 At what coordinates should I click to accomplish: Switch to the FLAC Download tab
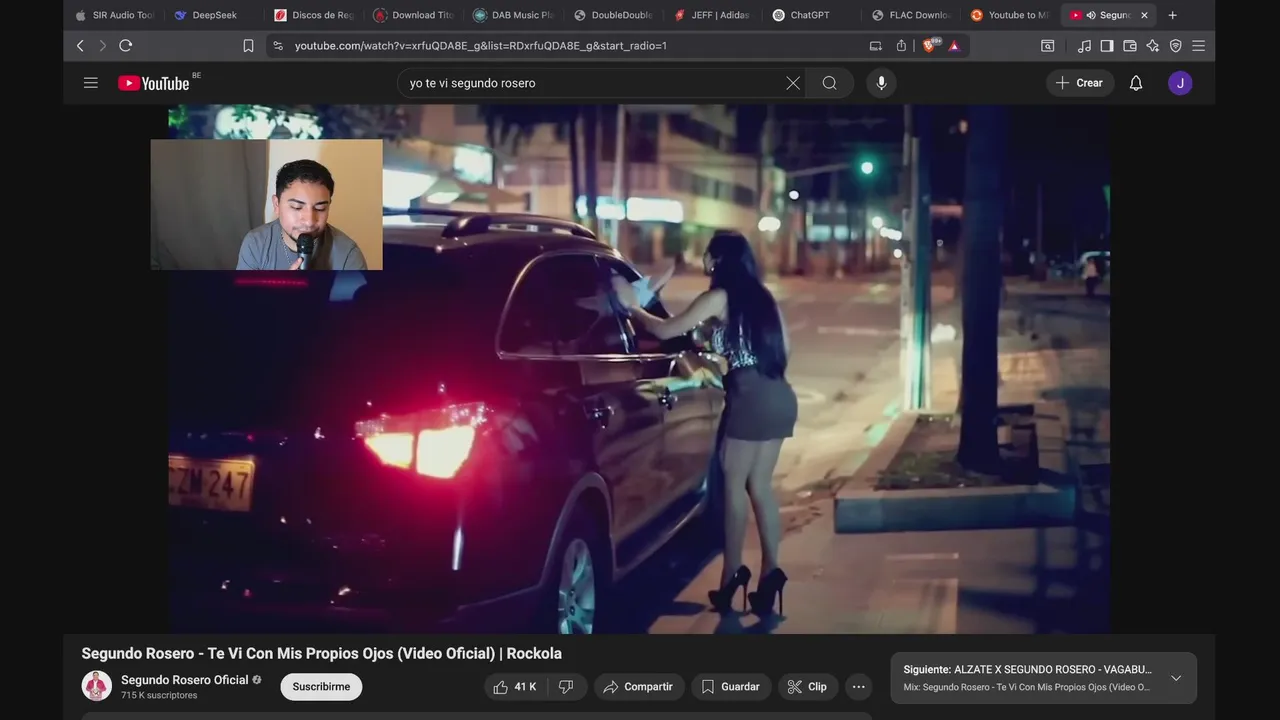coord(911,15)
